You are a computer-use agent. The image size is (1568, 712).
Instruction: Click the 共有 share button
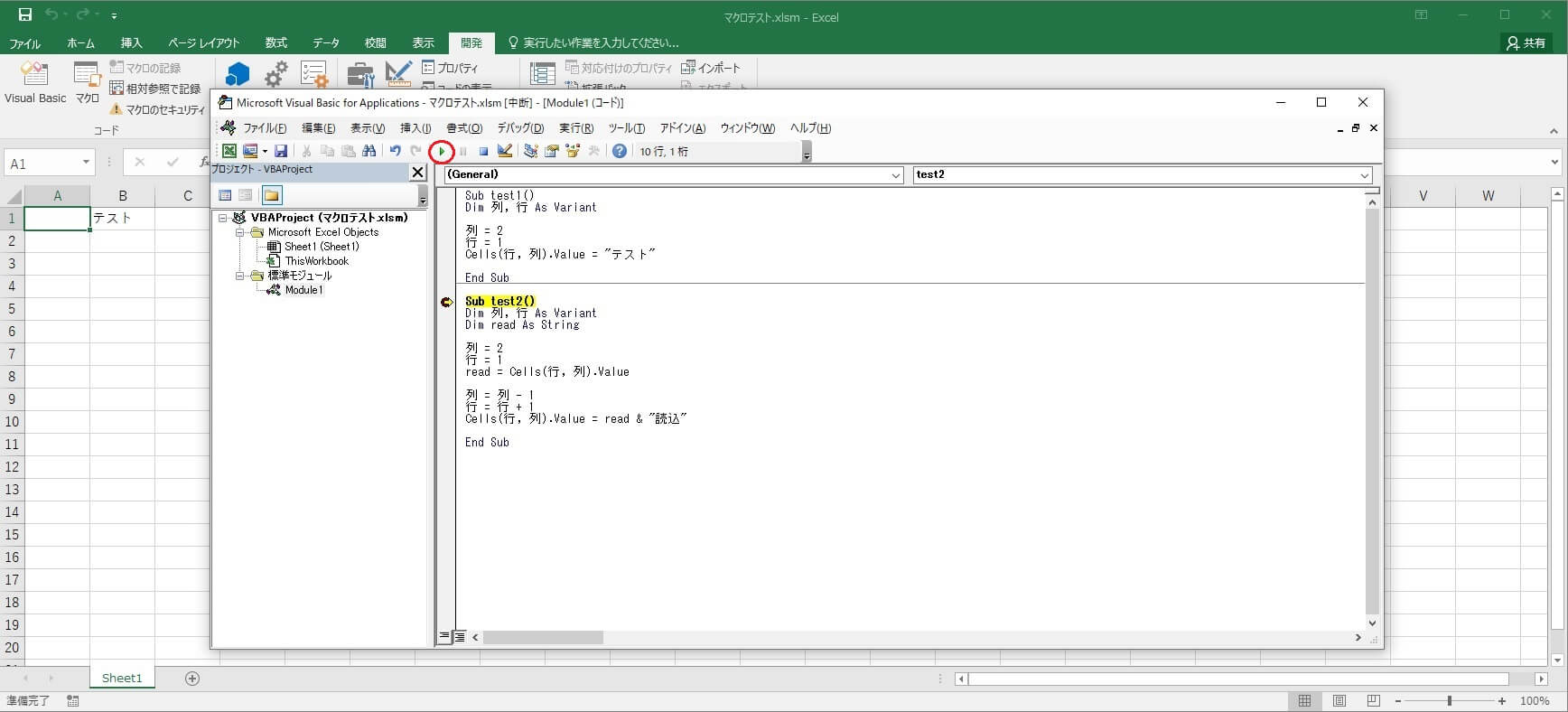tap(1526, 42)
